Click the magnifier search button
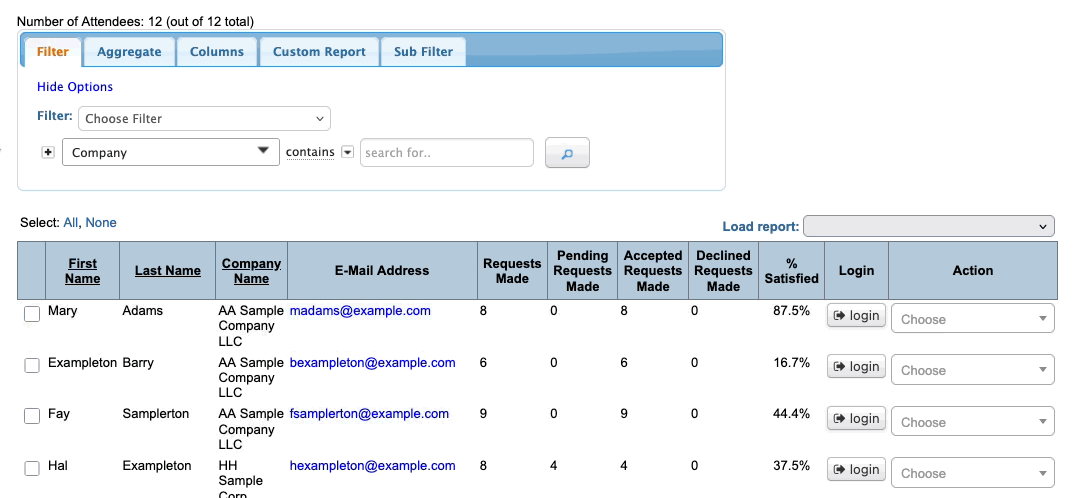 [567, 153]
